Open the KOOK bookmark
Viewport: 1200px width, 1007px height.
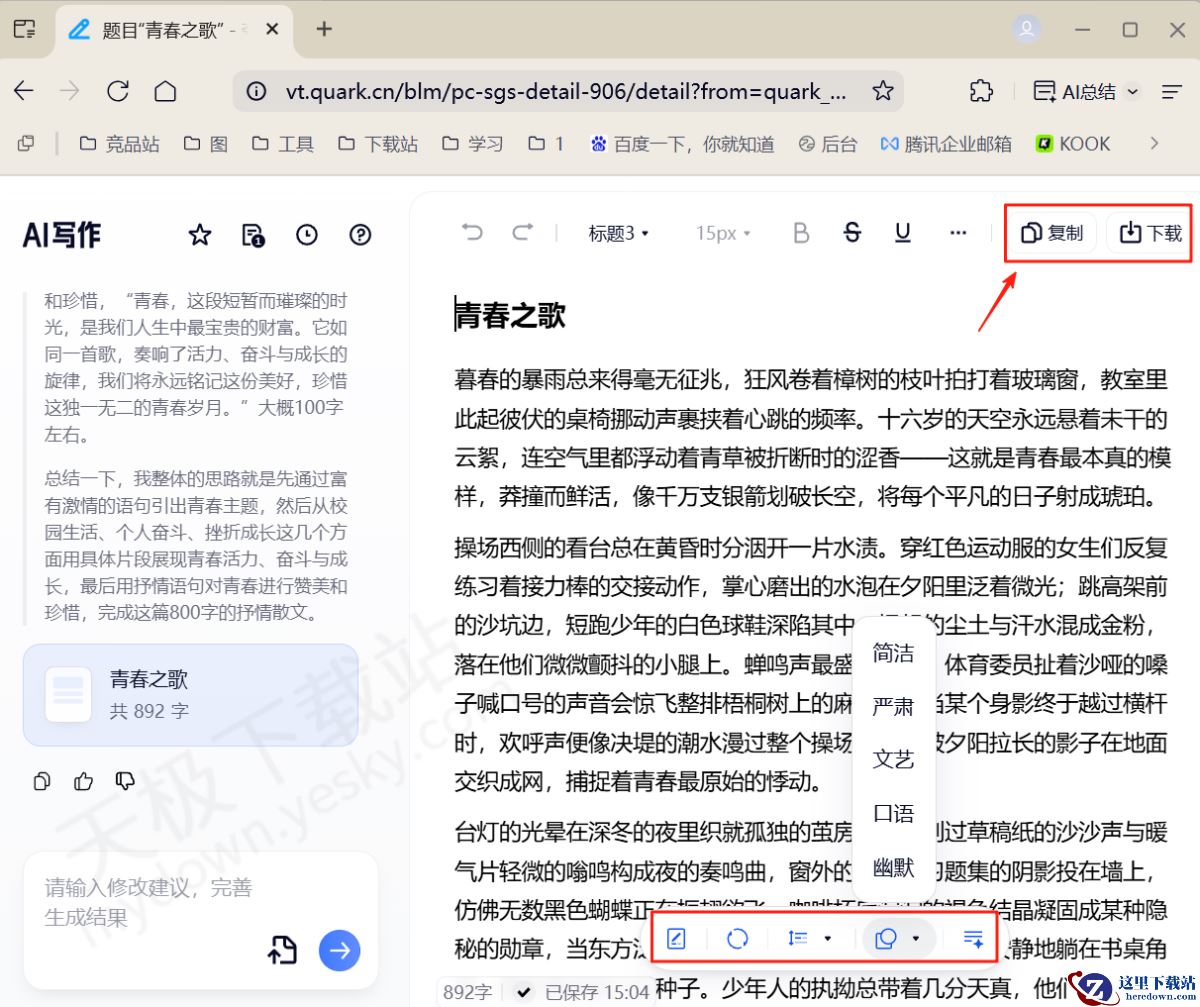click(1073, 144)
